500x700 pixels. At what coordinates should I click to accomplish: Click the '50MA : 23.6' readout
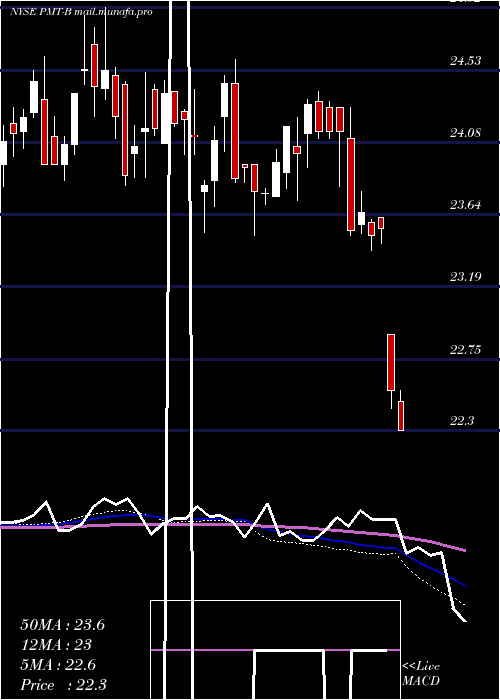tap(62, 625)
